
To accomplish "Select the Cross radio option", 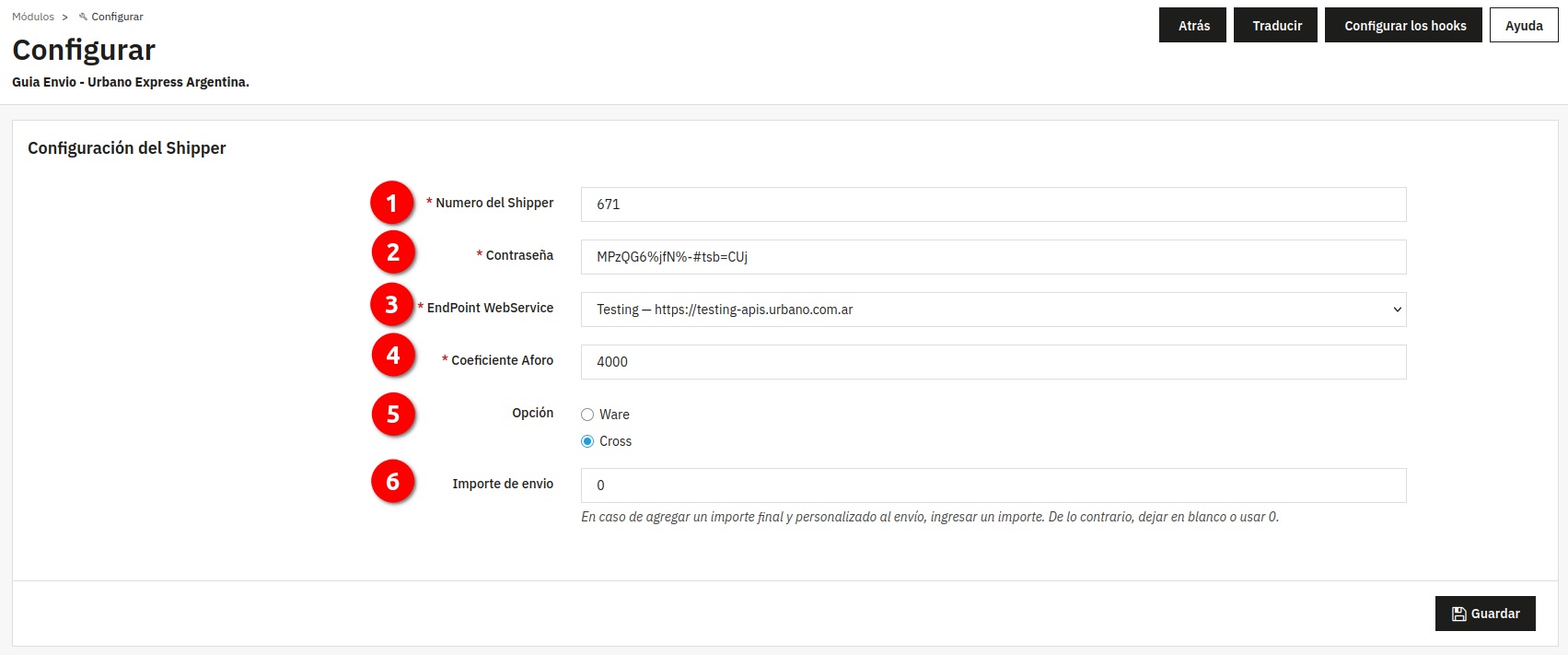I will [587, 441].
